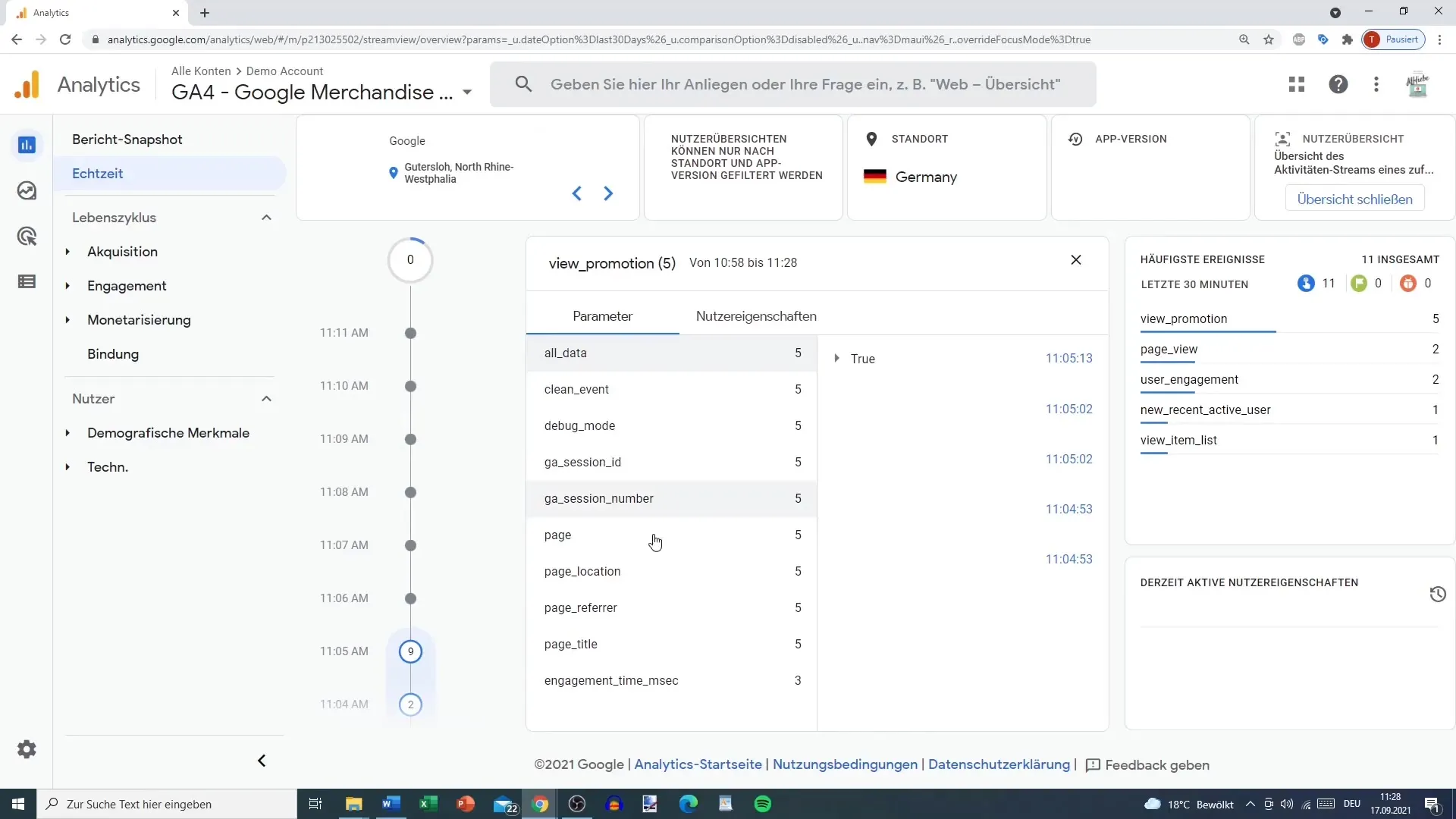Open the property selector dropdown arrow
The image size is (1456, 819).
467,93
